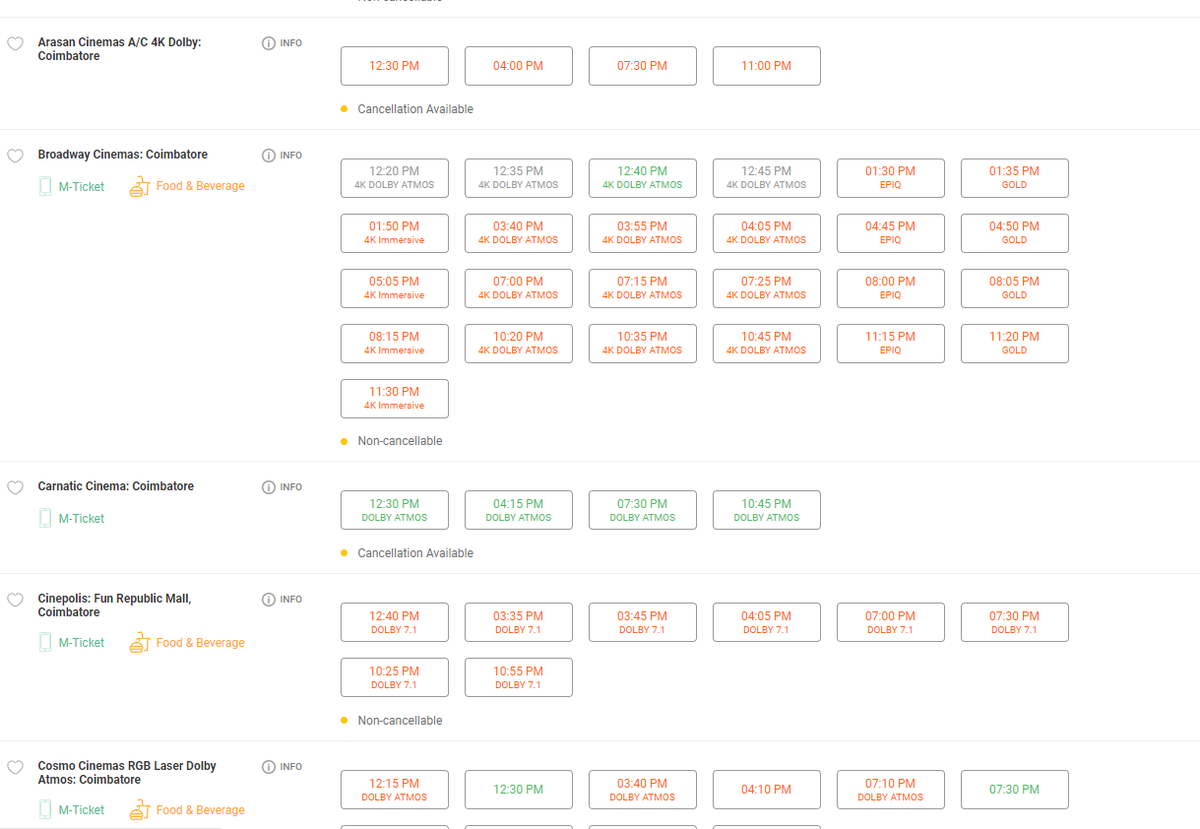Select Arasan Cinemas 04:00 PM showtime
The image size is (1200, 829).
pyautogui.click(x=518, y=66)
